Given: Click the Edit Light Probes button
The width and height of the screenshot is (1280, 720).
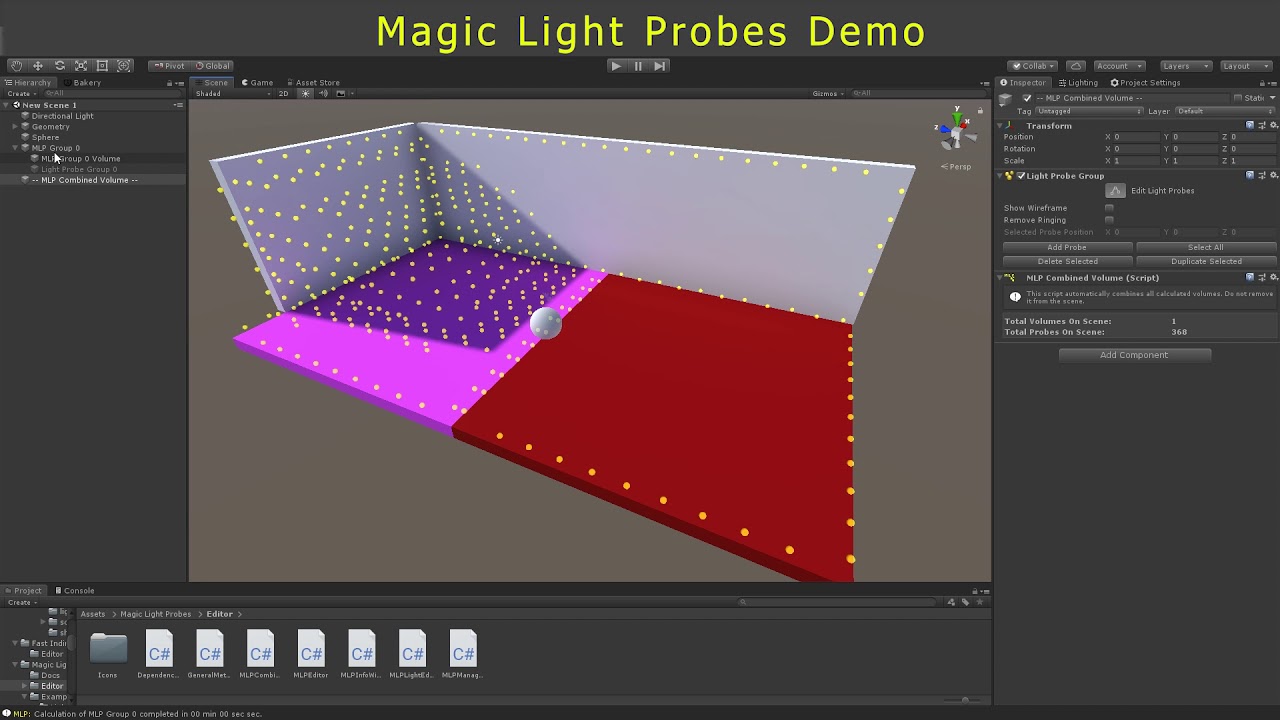Looking at the screenshot, I should (x=1116, y=191).
